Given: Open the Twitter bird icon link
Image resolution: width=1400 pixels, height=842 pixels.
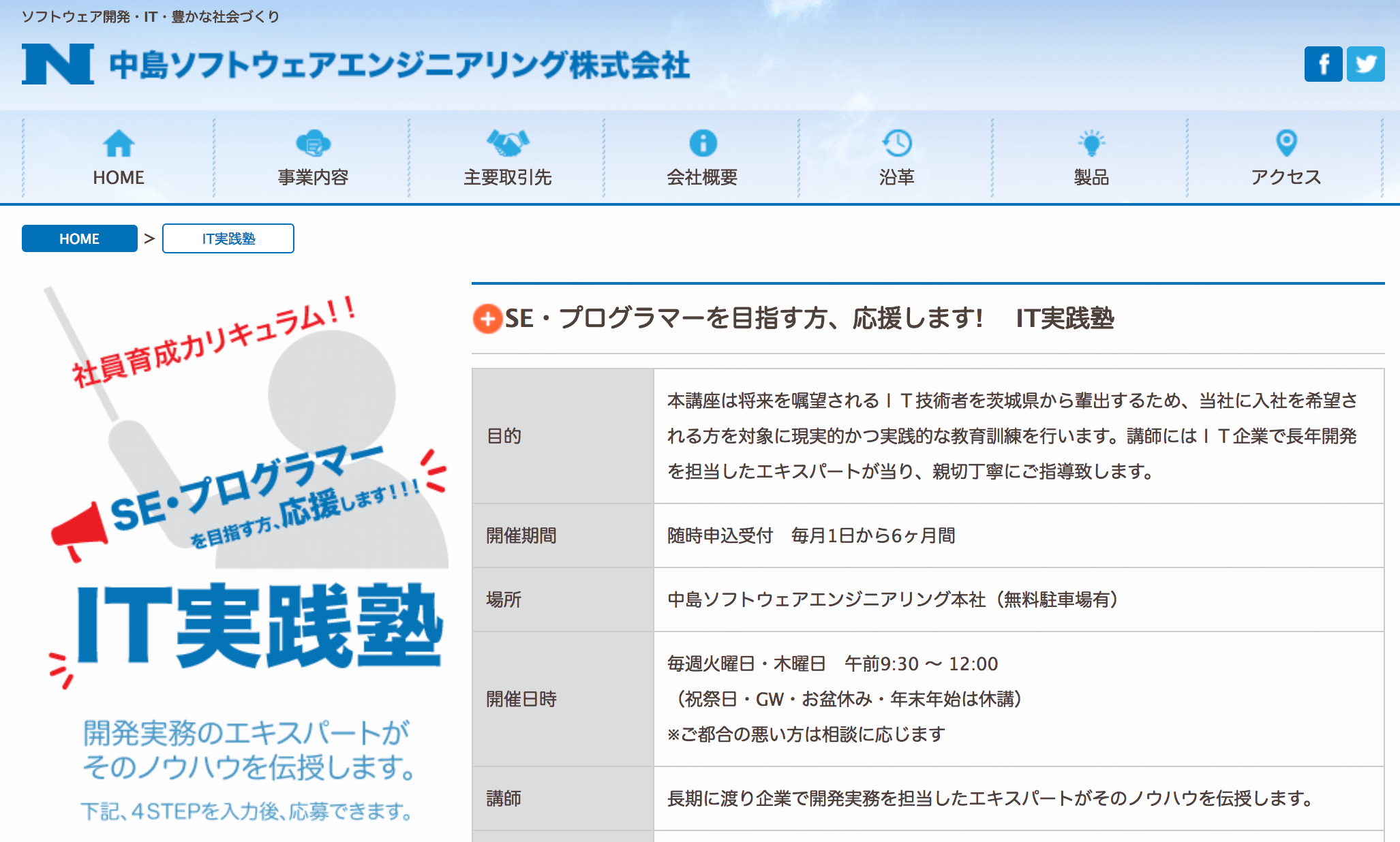Looking at the screenshot, I should click(x=1365, y=64).
